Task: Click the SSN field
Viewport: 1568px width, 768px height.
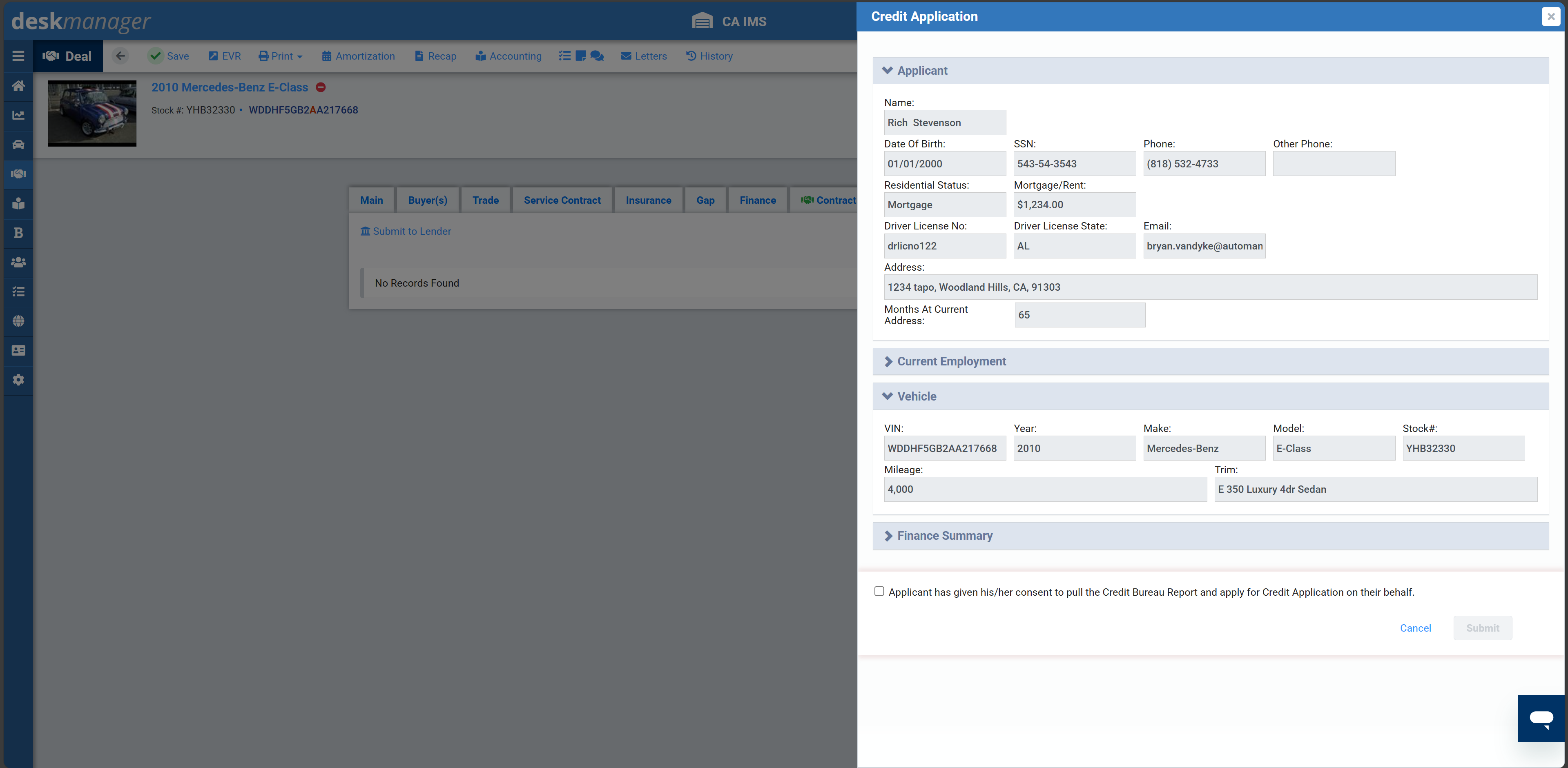Action: click(x=1074, y=164)
